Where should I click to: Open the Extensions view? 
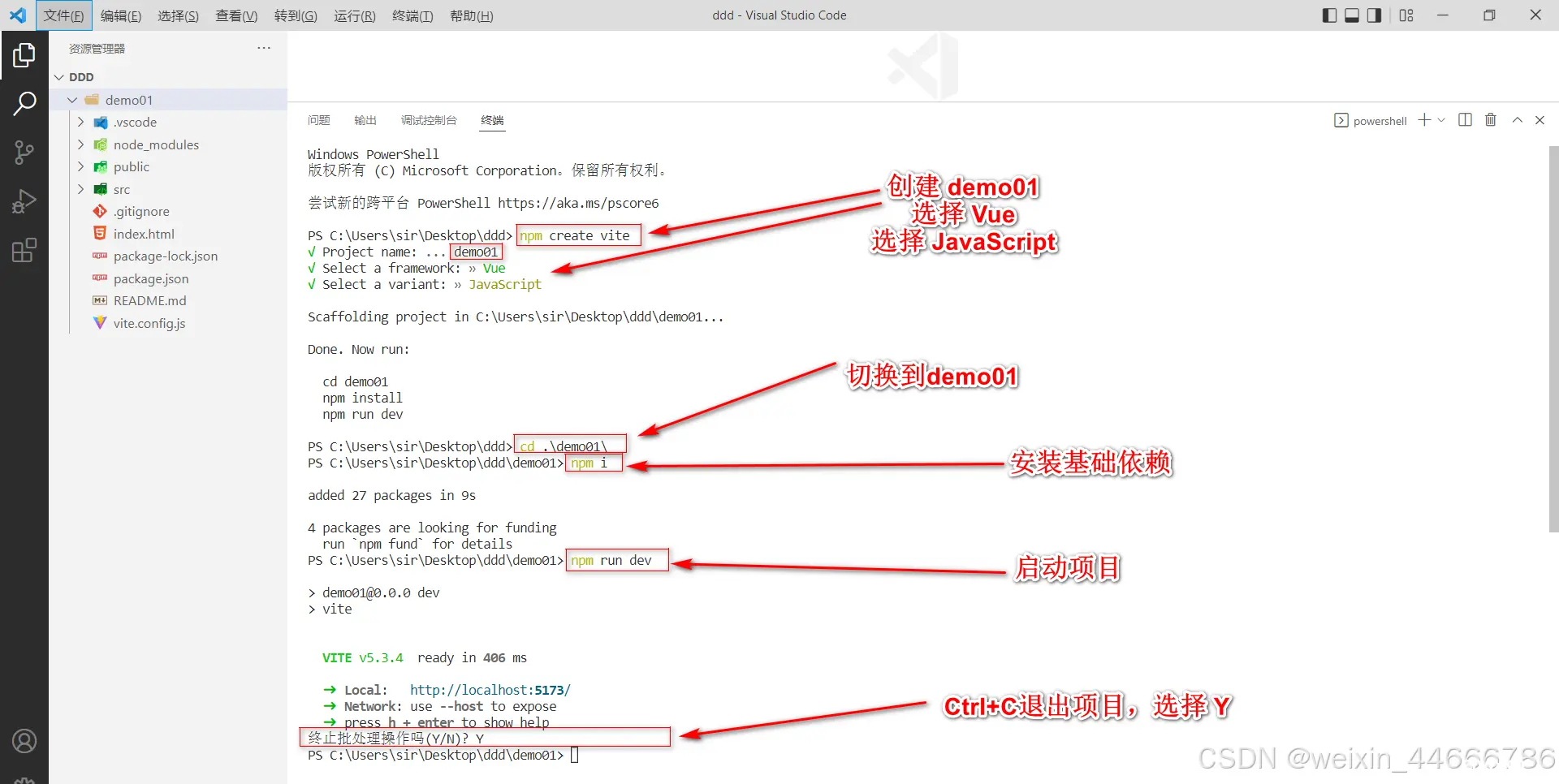tap(24, 250)
